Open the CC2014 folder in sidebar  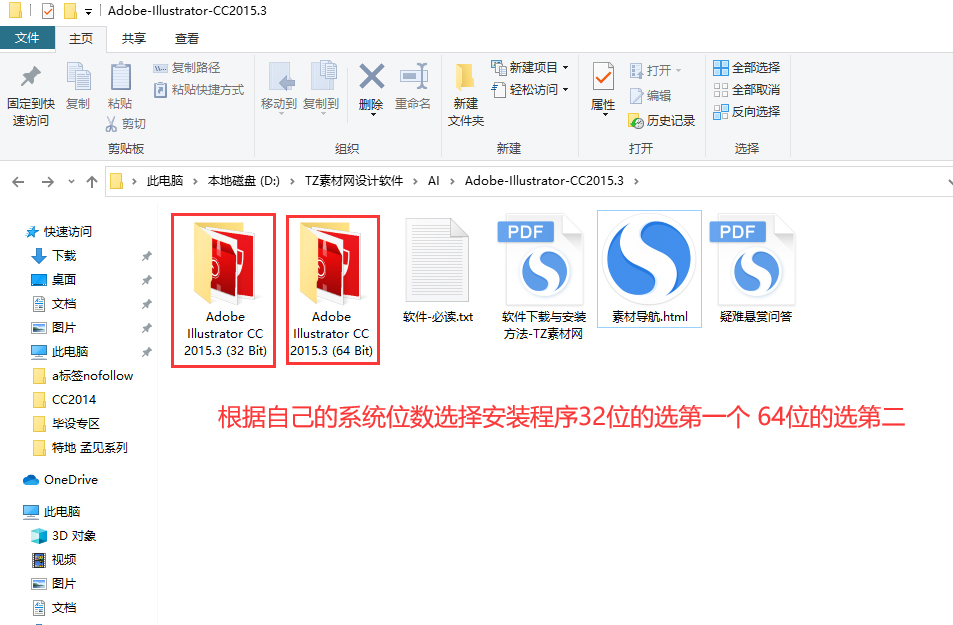click(x=64, y=399)
